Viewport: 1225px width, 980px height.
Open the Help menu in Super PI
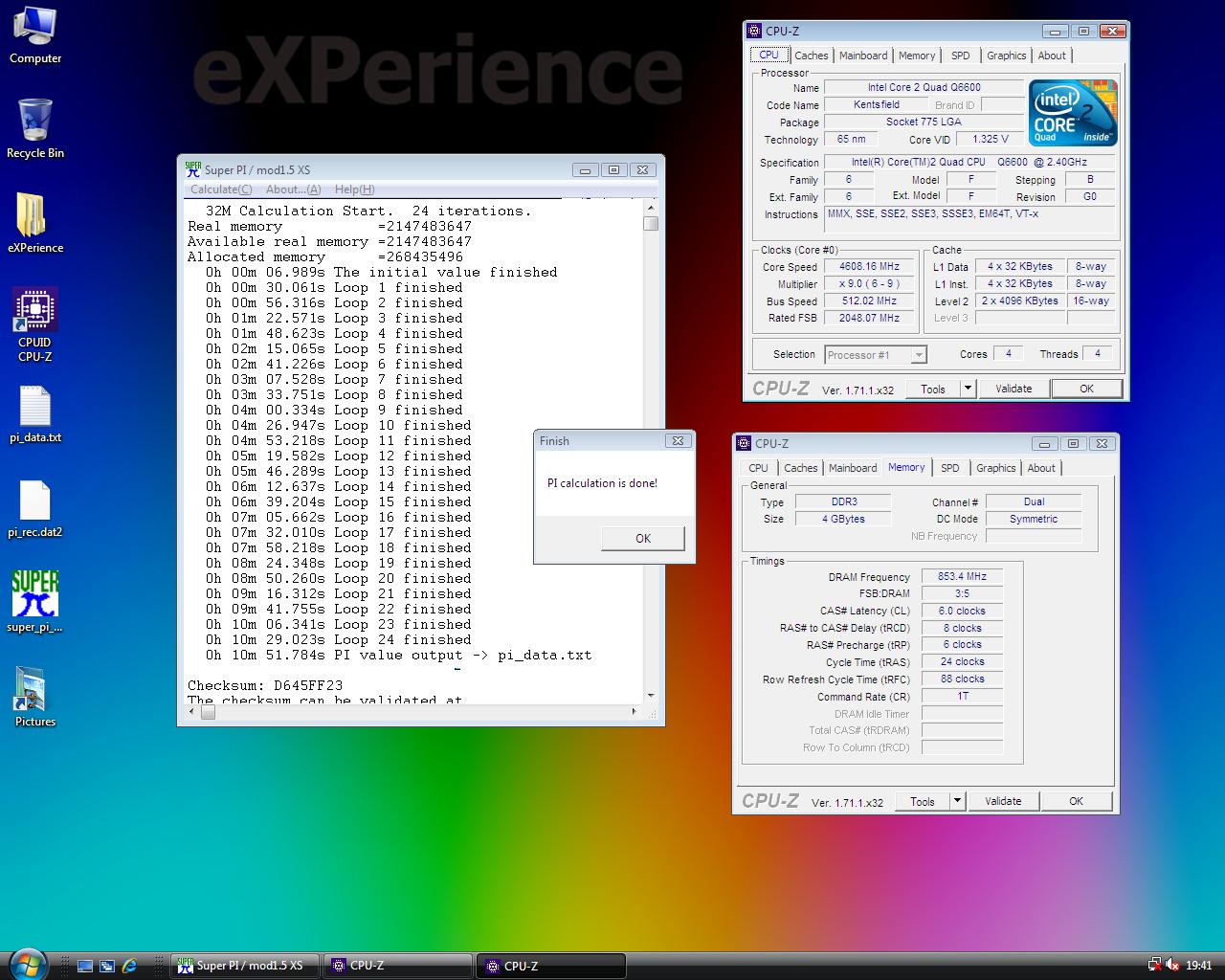pos(354,189)
